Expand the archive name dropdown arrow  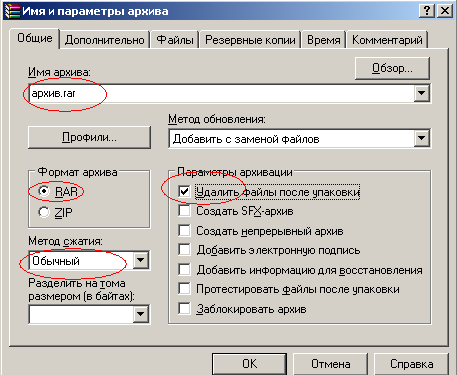coord(421,93)
